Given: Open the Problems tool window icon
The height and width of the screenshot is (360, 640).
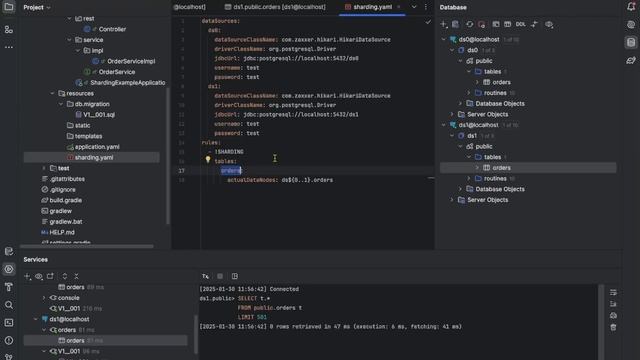Looking at the screenshot, I should pos(9,340).
